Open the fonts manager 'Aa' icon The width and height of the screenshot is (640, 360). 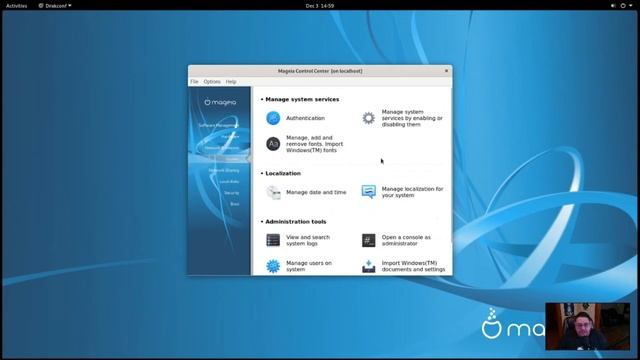(273, 144)
